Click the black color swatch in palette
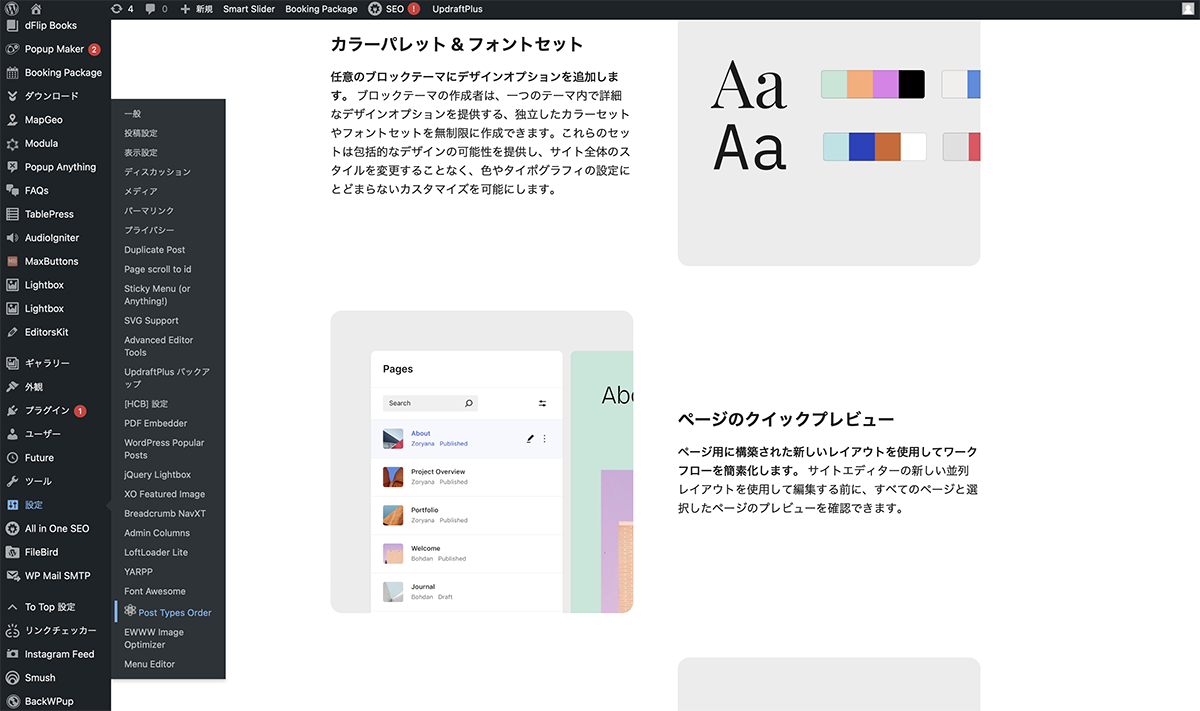 tap(911, 85)
